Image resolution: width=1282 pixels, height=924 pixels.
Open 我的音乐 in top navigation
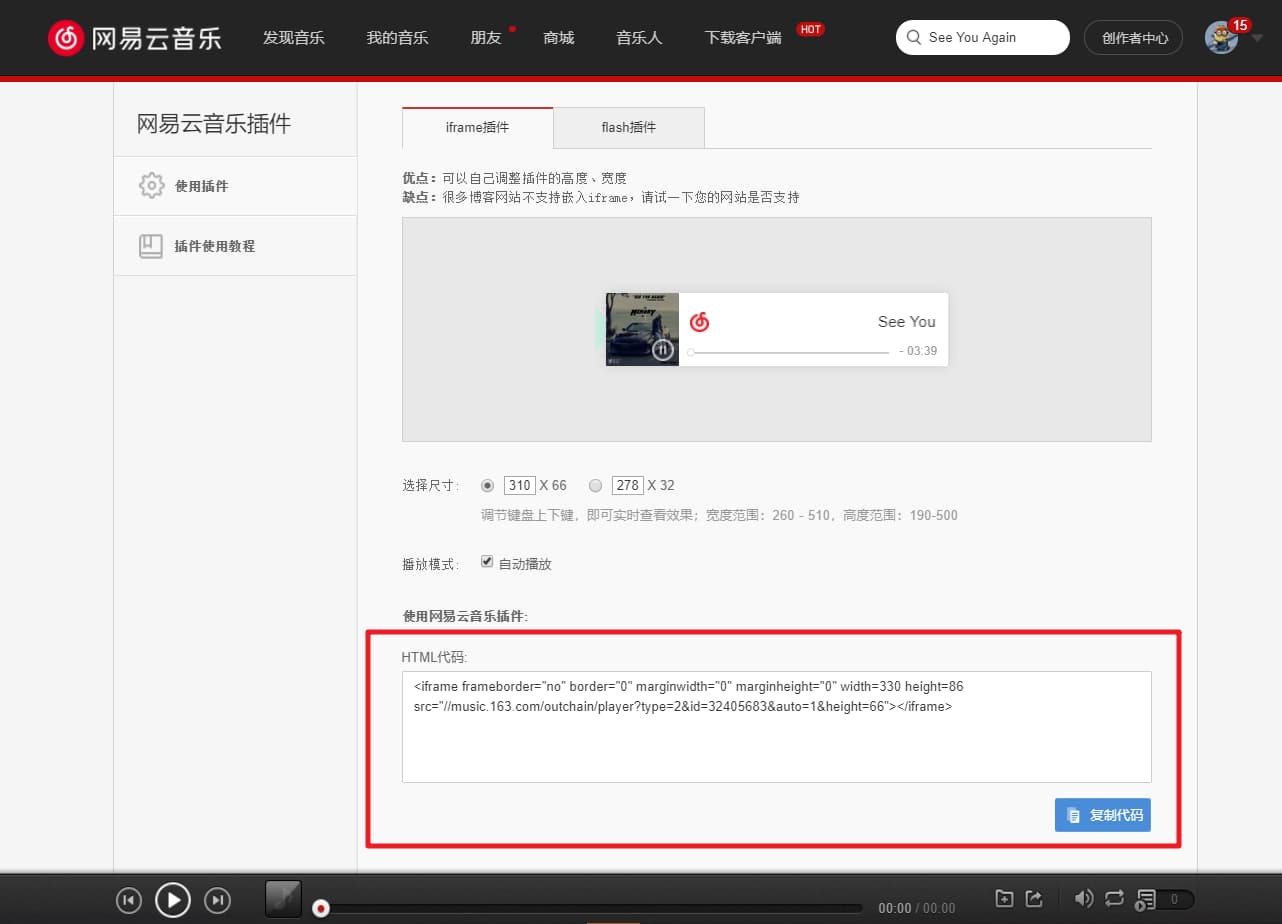point(397,38)
